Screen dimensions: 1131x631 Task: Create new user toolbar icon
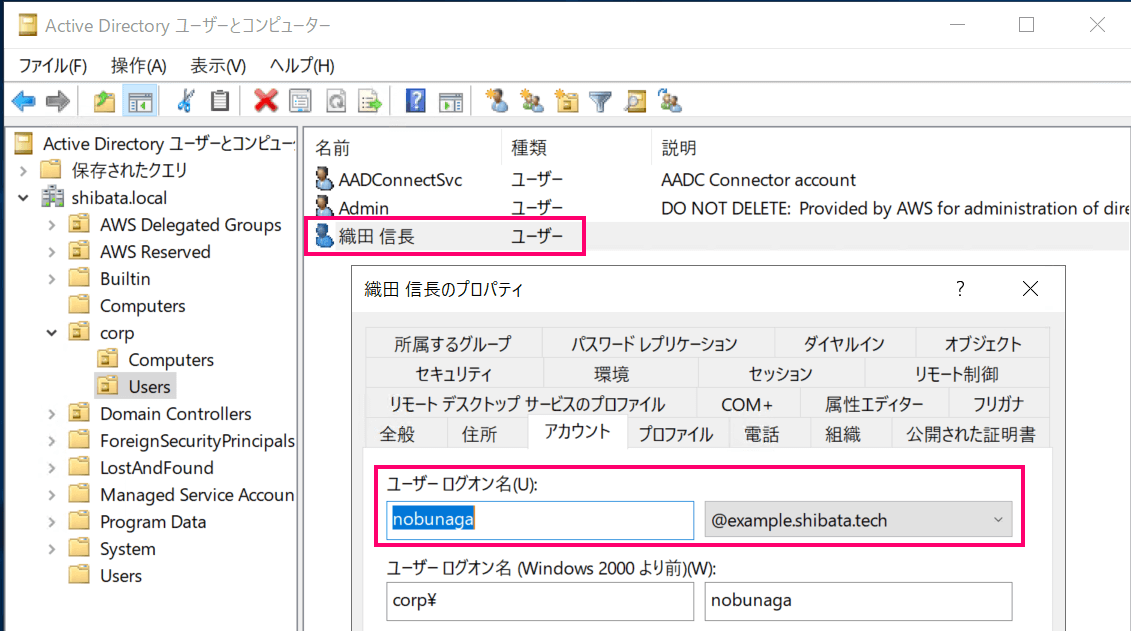[496, 101]
